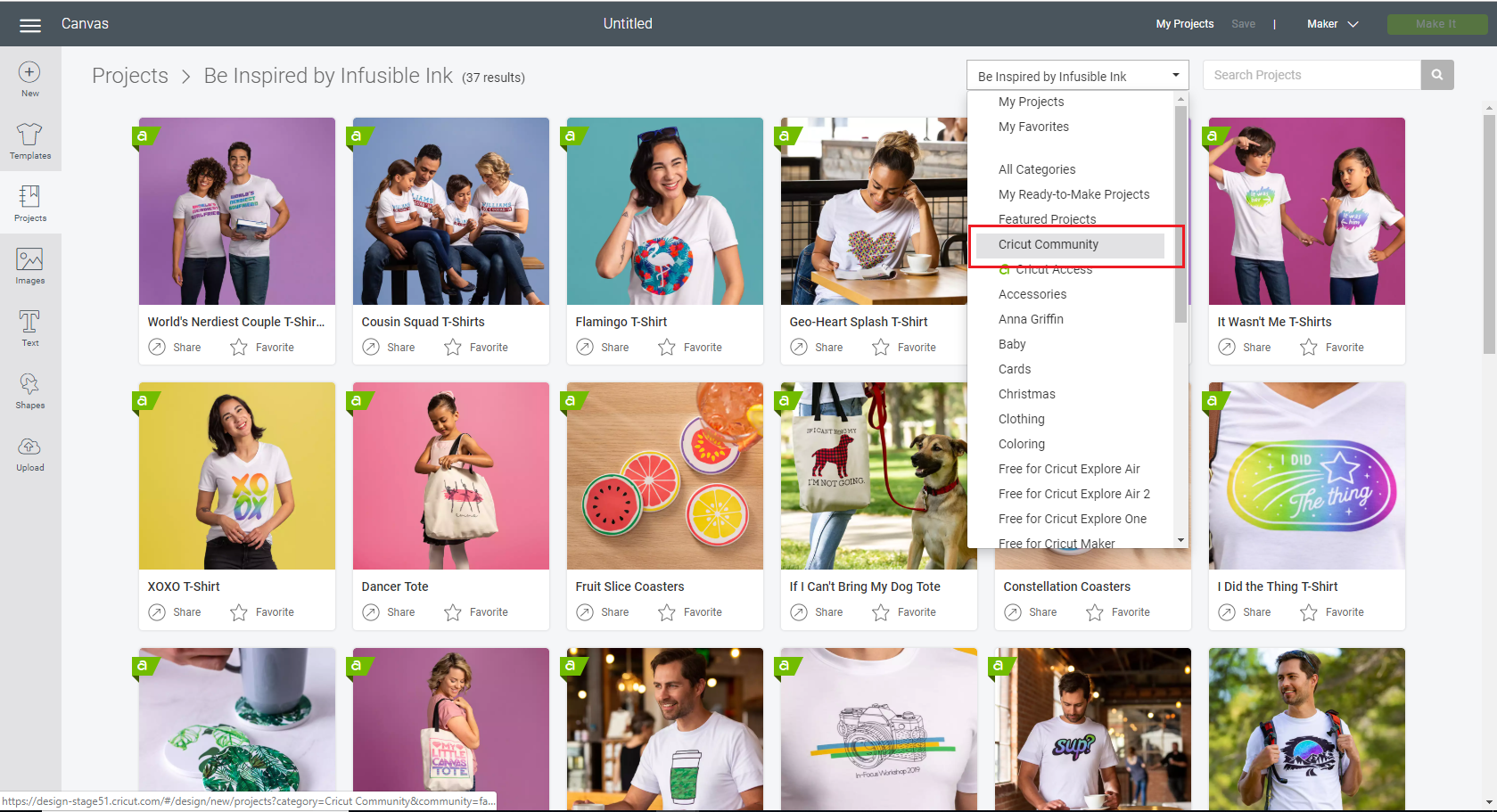This screenshot has width=1497, height=812.
Task: Choose Accessories category
Action: (x=1032, y=294)
